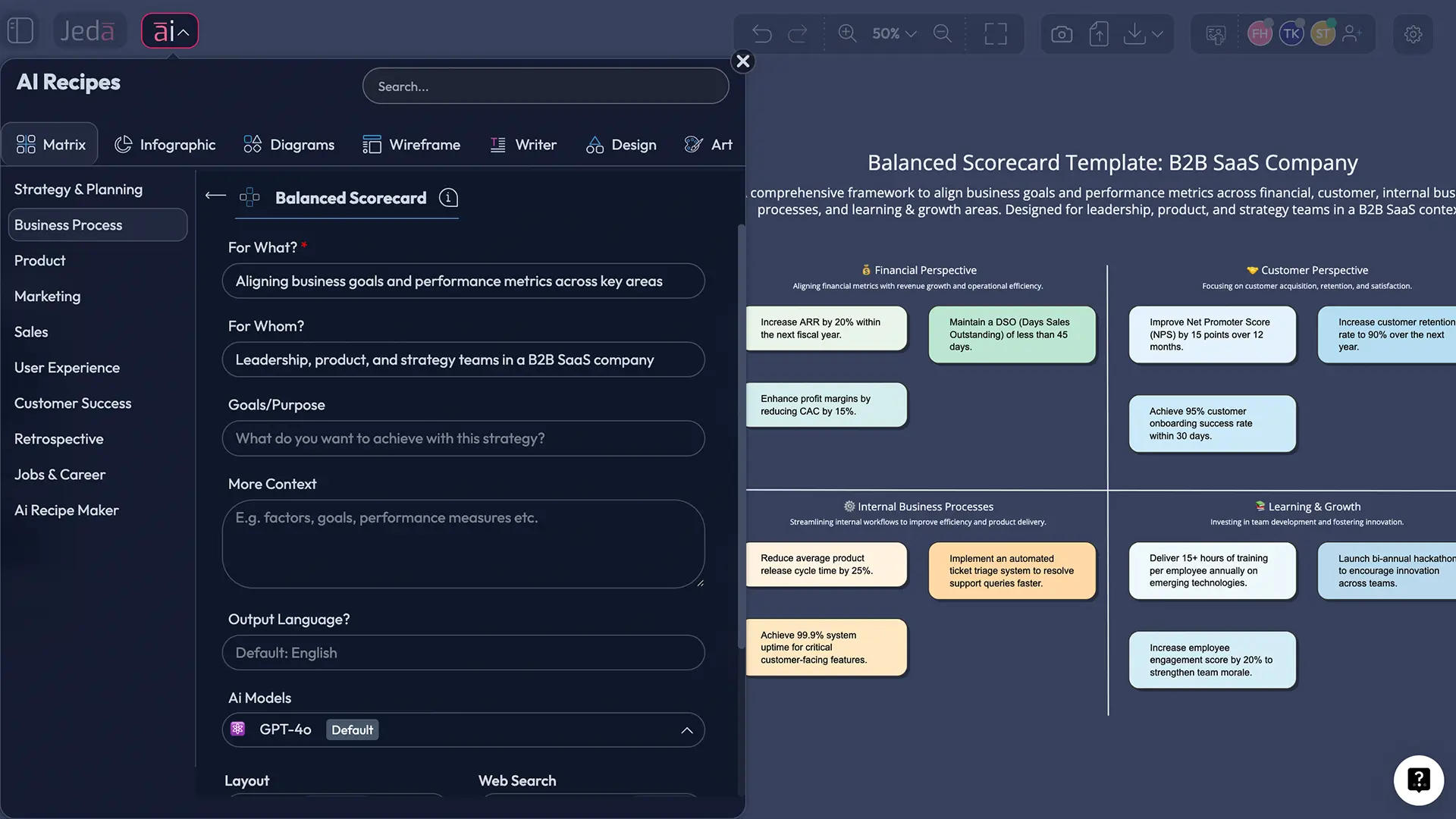
Task: Click the back arrow in Balanced Scorecard
Action: click(x=215, y=195)
